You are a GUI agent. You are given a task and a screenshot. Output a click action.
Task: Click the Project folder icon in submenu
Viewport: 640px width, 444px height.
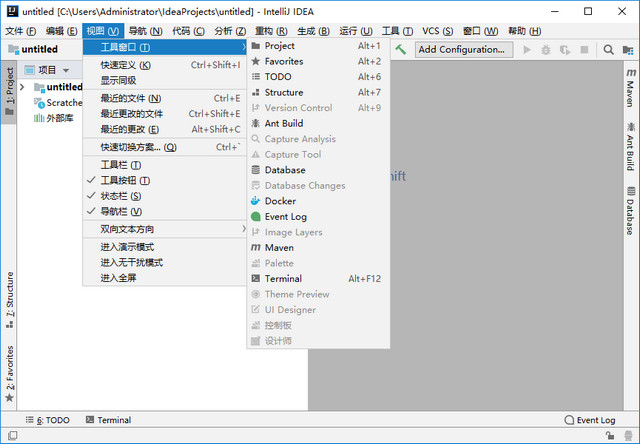pos(256,46)
